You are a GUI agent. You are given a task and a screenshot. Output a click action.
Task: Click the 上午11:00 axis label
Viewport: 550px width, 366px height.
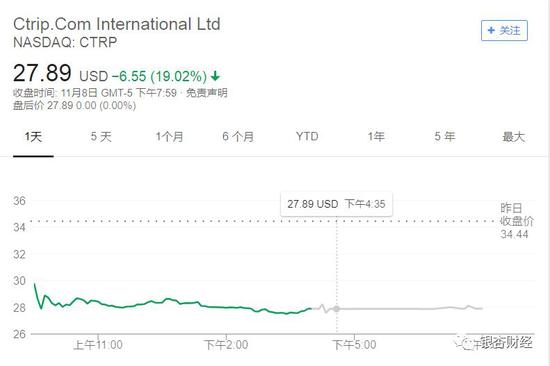point(98,345)
